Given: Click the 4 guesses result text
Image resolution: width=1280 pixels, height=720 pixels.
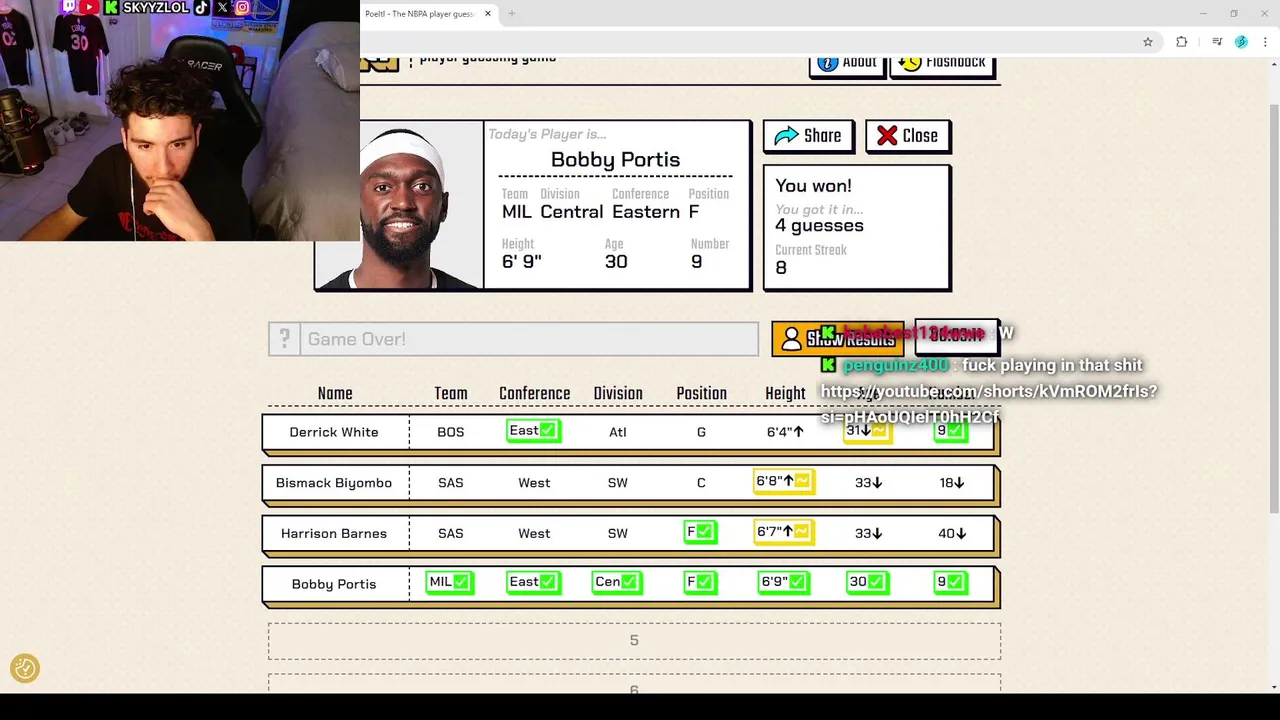Looking at the screenshot, I should (819, 226).
